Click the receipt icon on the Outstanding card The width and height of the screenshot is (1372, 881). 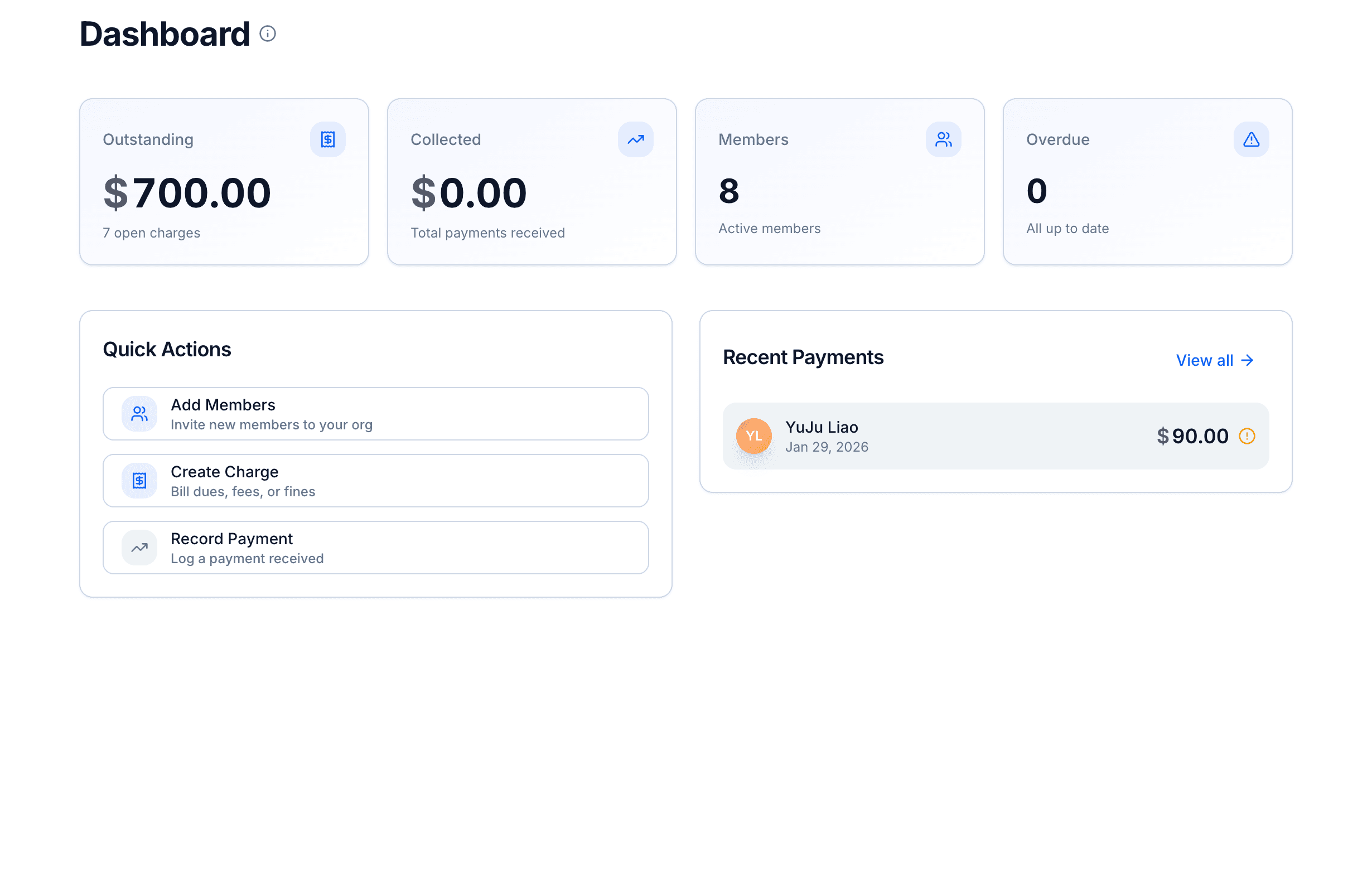coord(328,139)
